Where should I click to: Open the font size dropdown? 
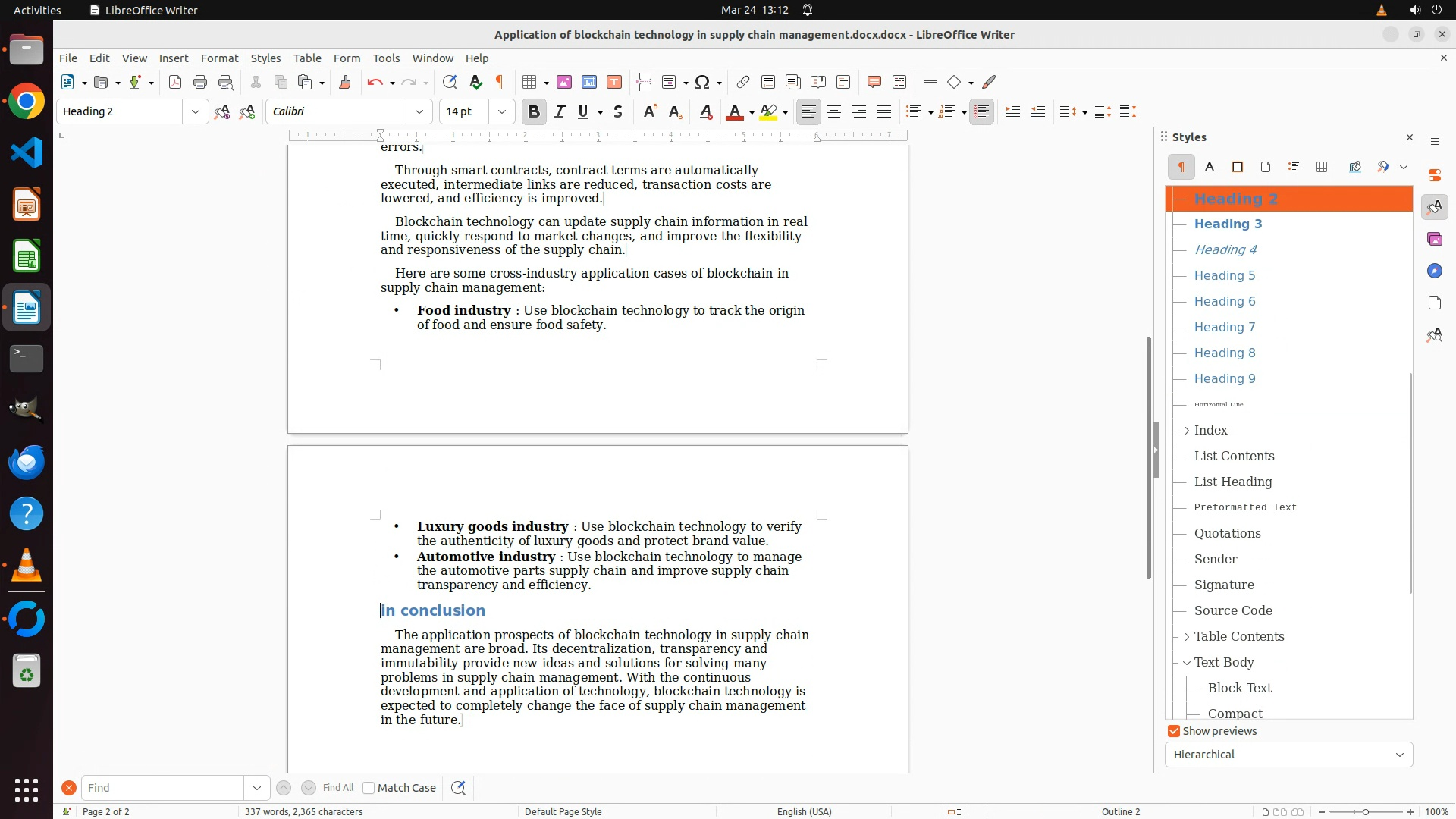[x=501, y=111]
